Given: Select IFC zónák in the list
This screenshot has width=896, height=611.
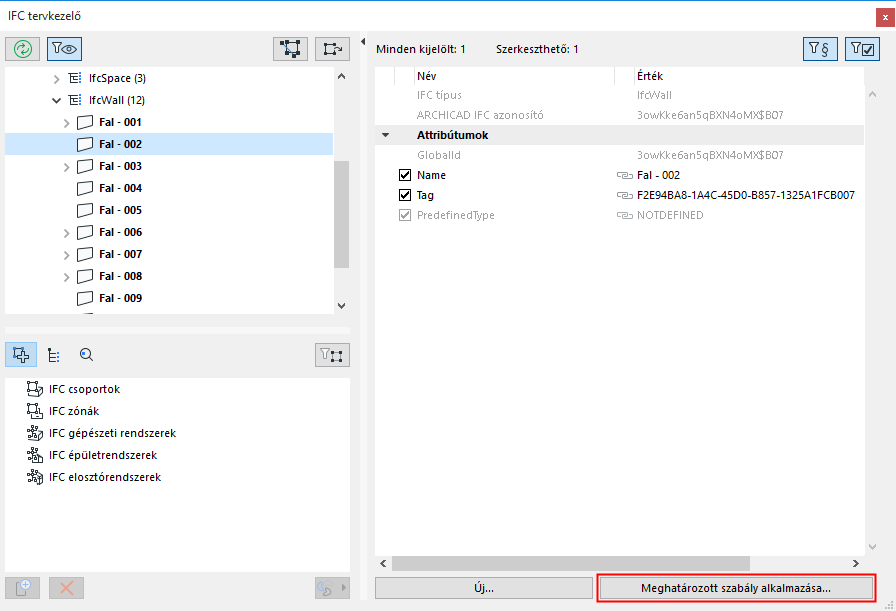Looking at the screenshot, I should [x=74, y=412].
